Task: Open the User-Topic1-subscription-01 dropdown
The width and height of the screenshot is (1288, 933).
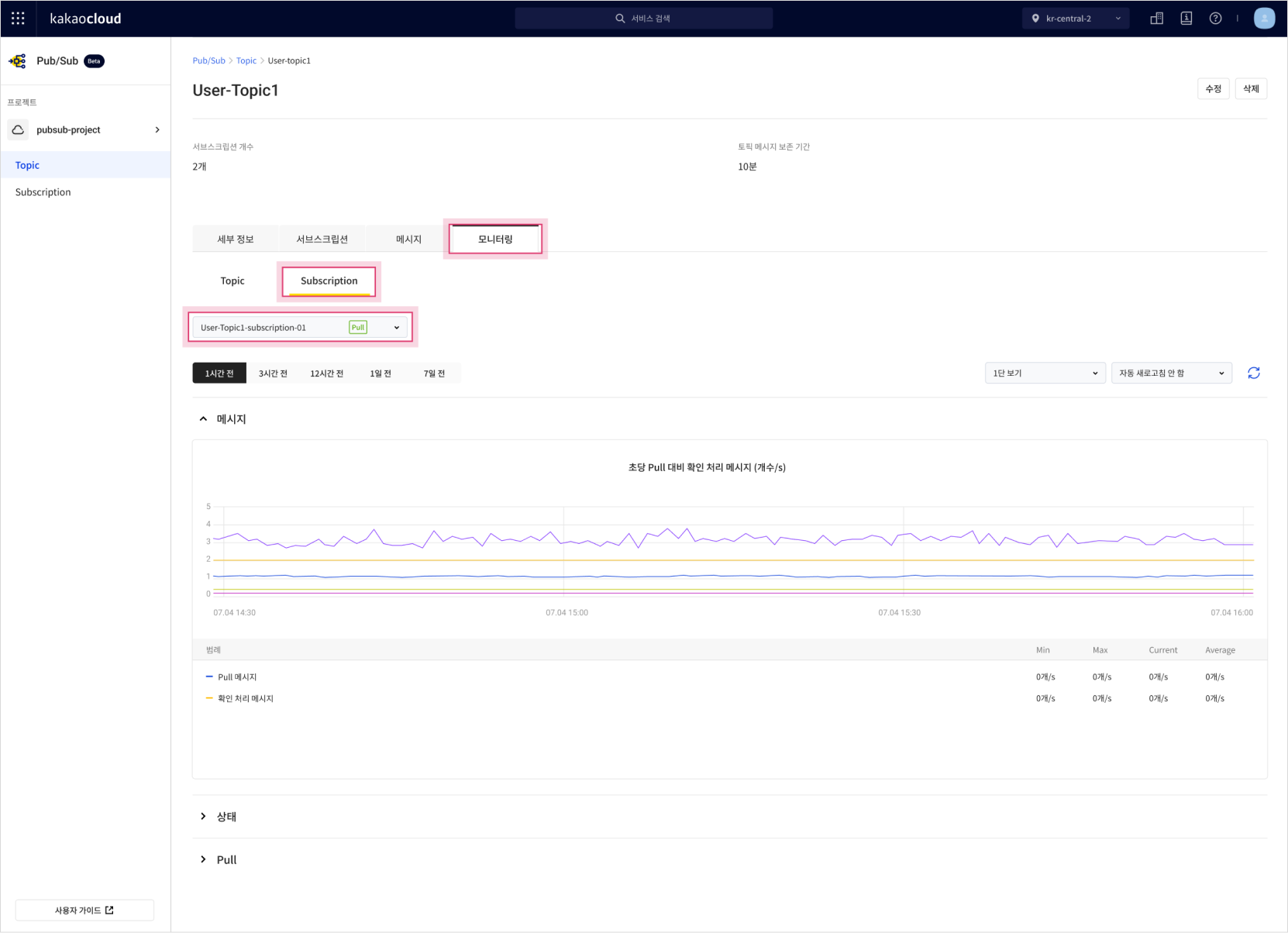Action: (301, 328)
